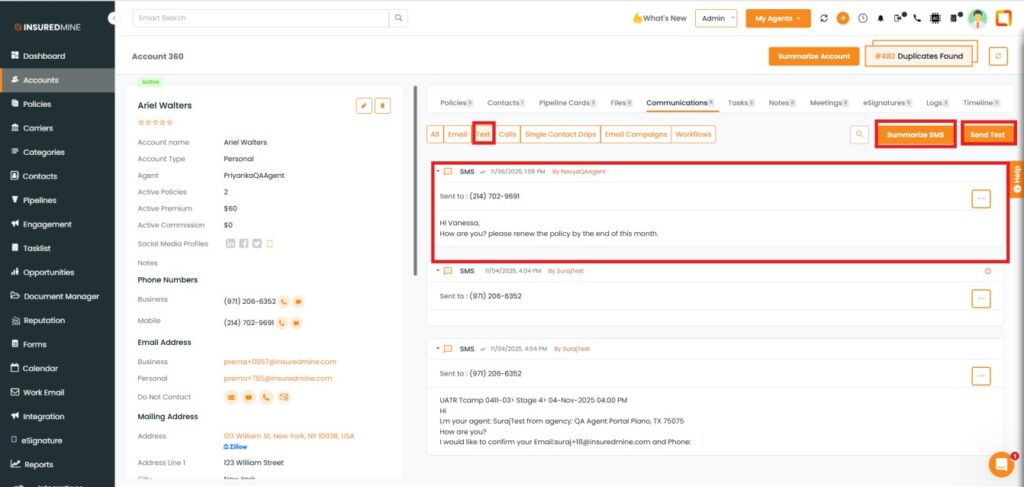The image size is (1024, 487).
Task: Toggle the Do Not Contact phone call icon
Action: [265, 397]
